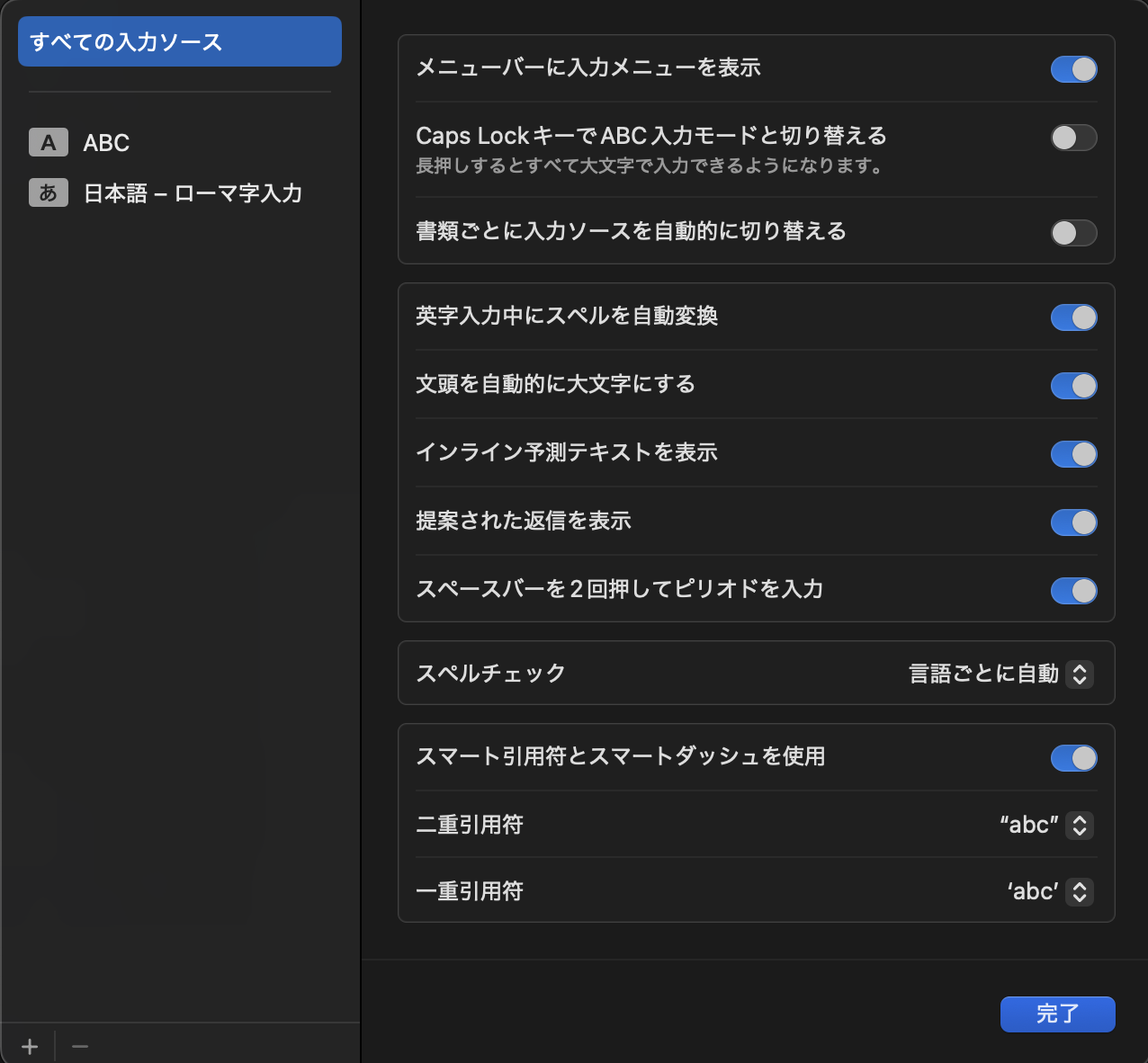Click the 完了 button
Image resolution: width=1148 pixels, height=1063 pixels.
click(x=1057, y=1014)
